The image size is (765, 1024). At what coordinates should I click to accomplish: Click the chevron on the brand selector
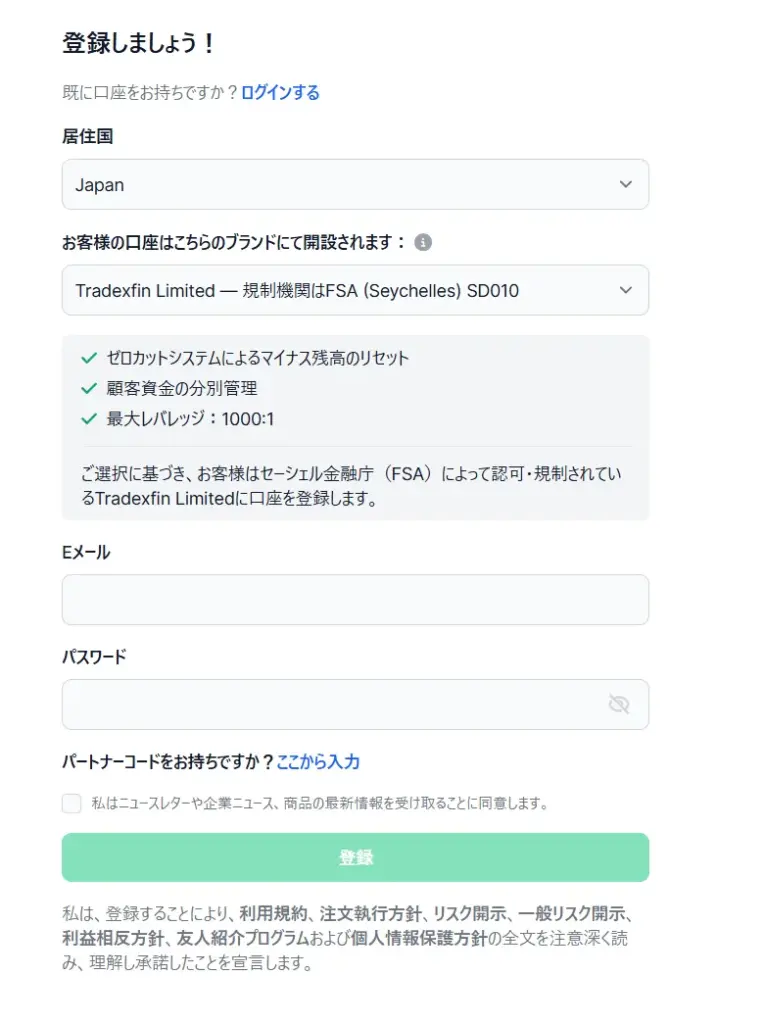coord(626,290)
